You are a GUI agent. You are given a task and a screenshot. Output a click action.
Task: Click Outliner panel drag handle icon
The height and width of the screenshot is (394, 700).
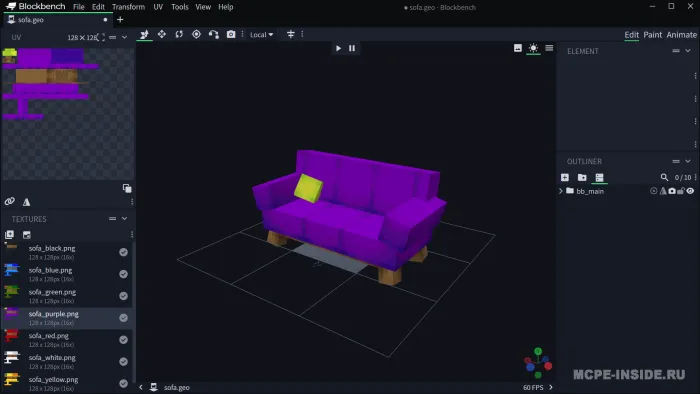click(676, 161)
